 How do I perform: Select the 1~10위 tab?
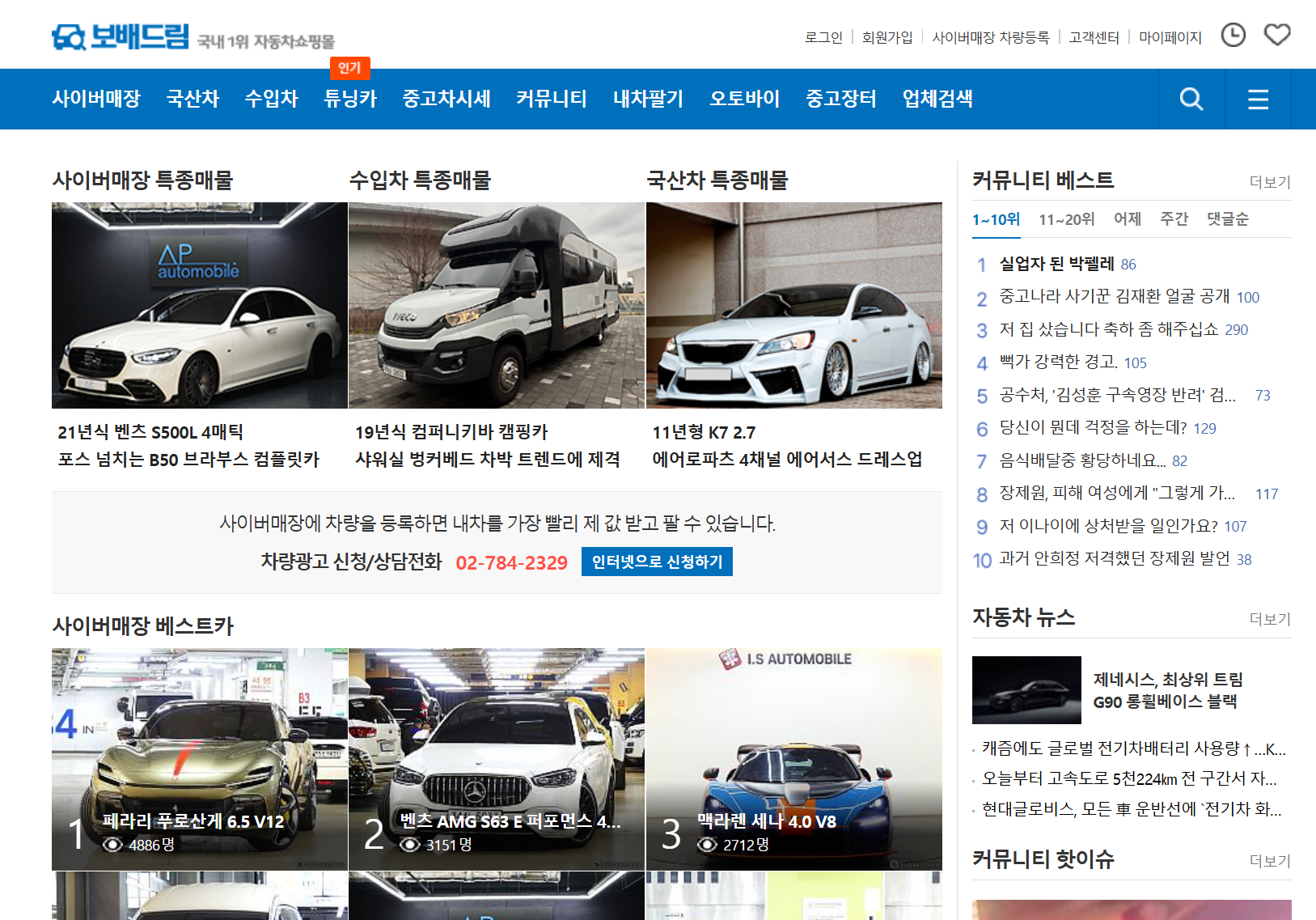996,219
